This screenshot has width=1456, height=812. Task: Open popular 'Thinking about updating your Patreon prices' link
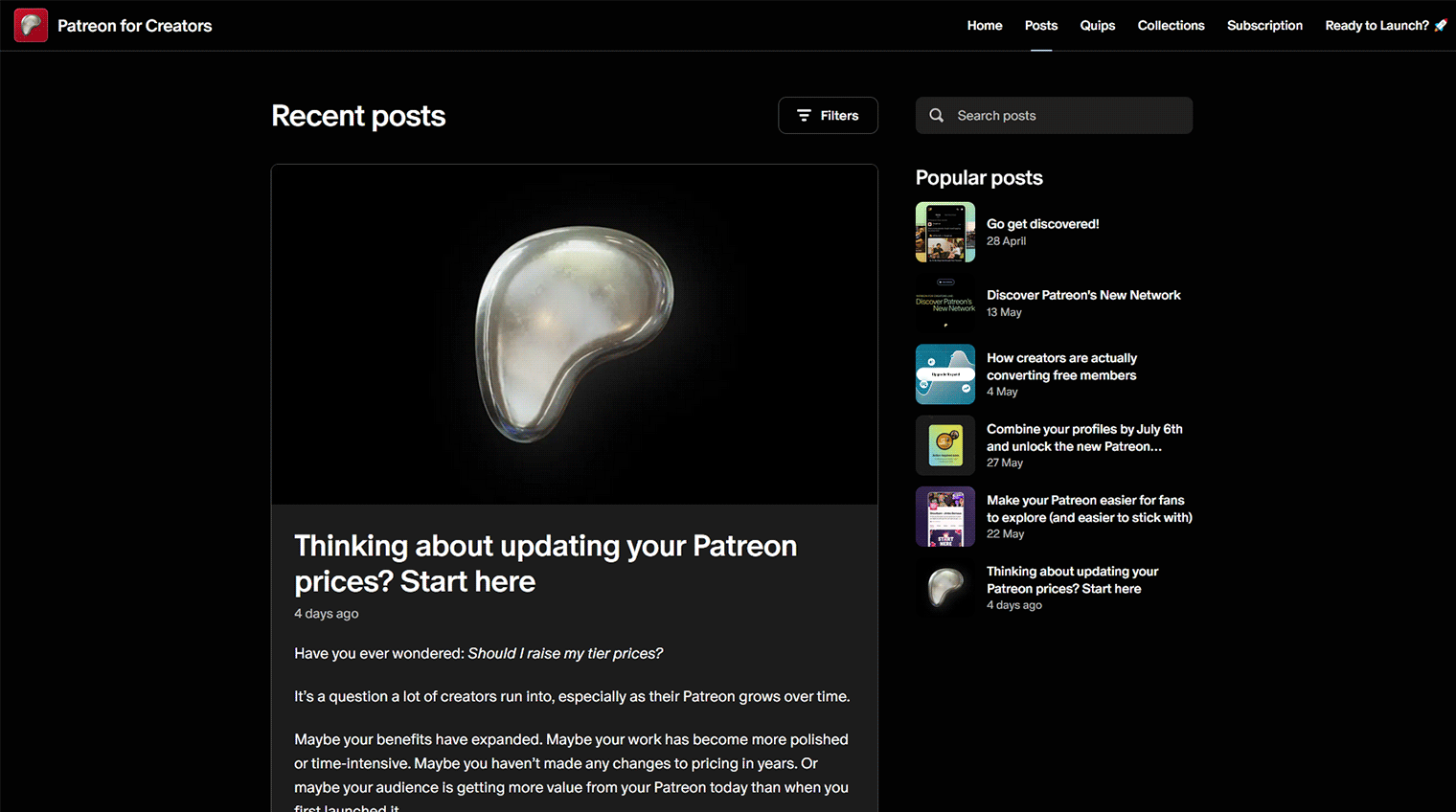(1072, 579)
